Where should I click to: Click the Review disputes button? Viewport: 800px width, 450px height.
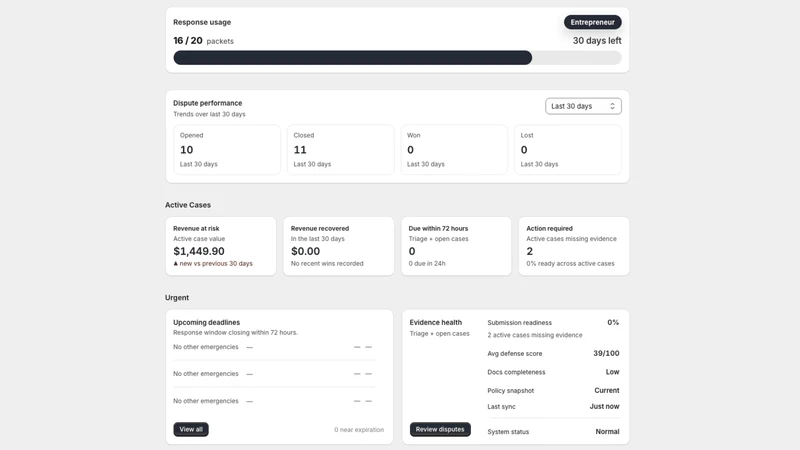(440, 429)
